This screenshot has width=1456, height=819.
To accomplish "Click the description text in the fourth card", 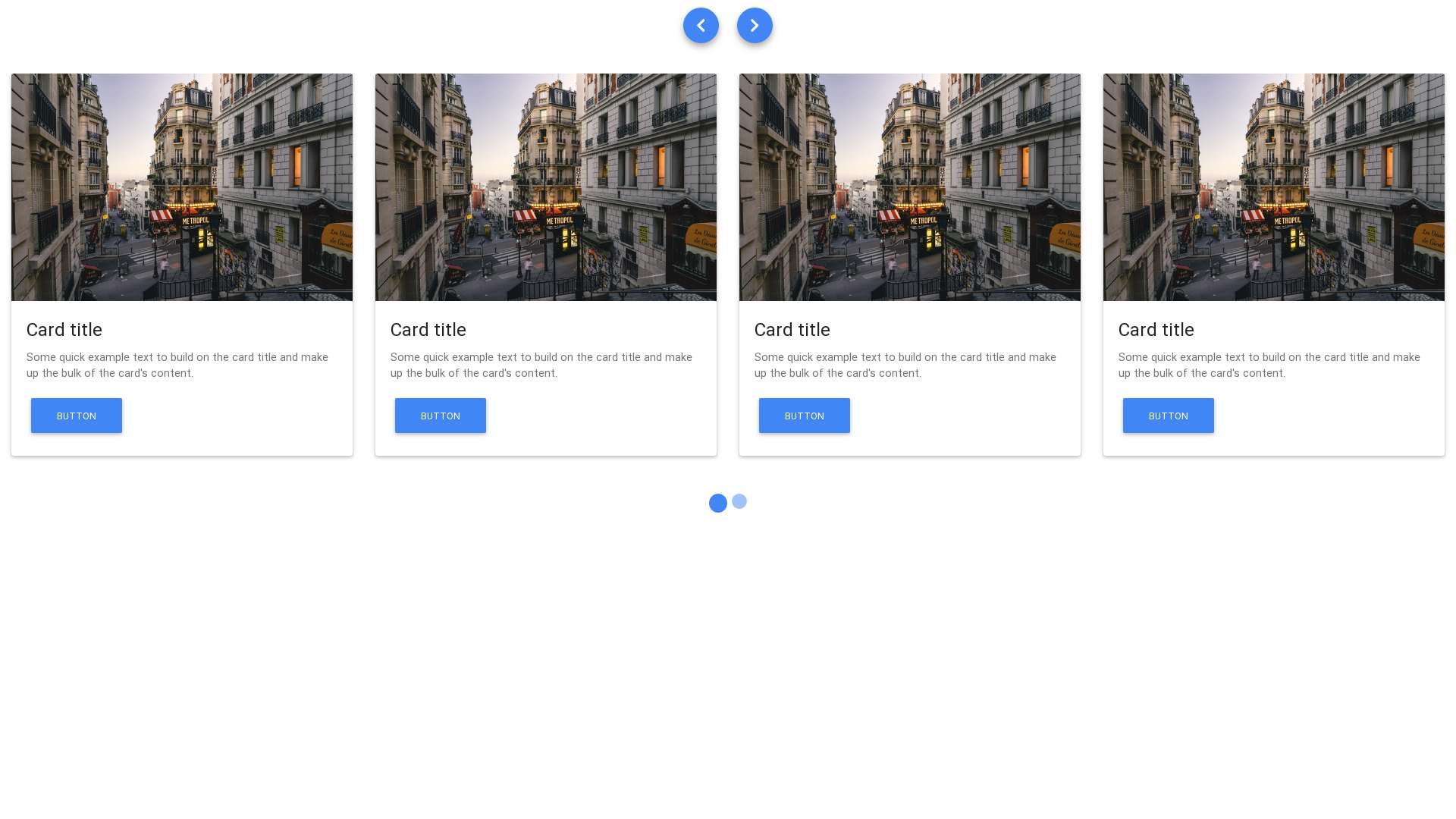I will click(x=1269, y=365).
